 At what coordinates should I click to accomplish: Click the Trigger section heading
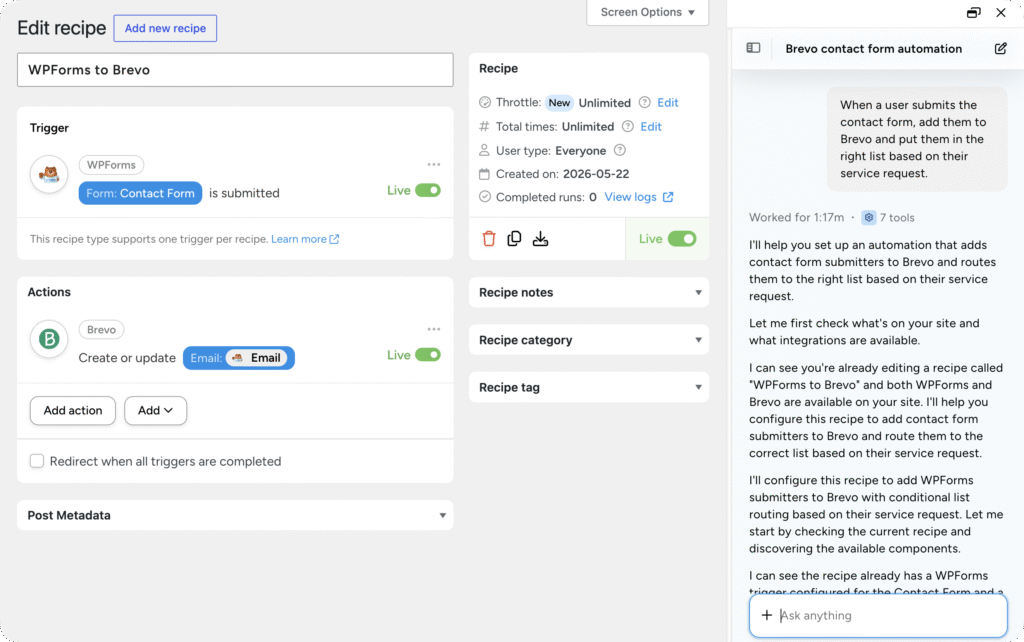tap(49, 128)
